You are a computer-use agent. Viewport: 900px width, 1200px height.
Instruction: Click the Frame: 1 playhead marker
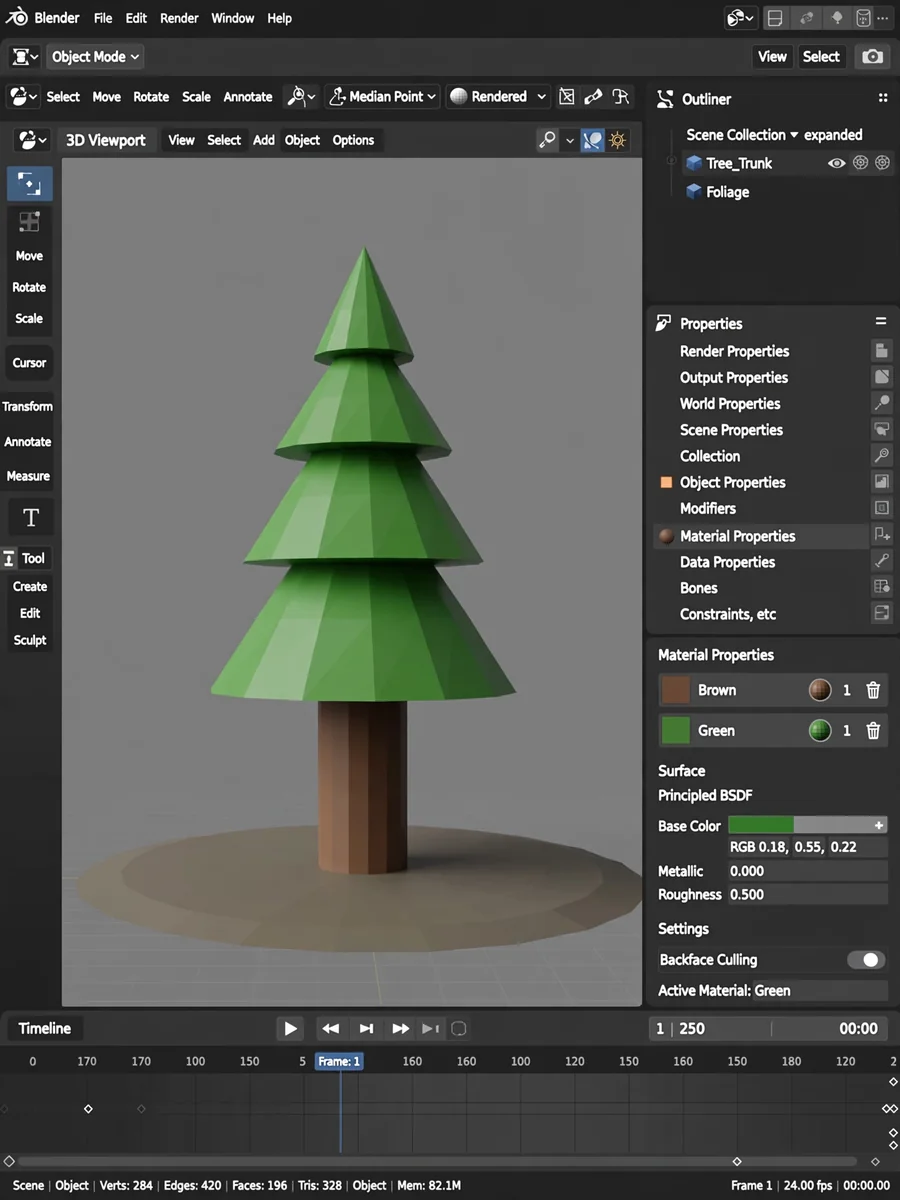click(x=339, y=1061)
